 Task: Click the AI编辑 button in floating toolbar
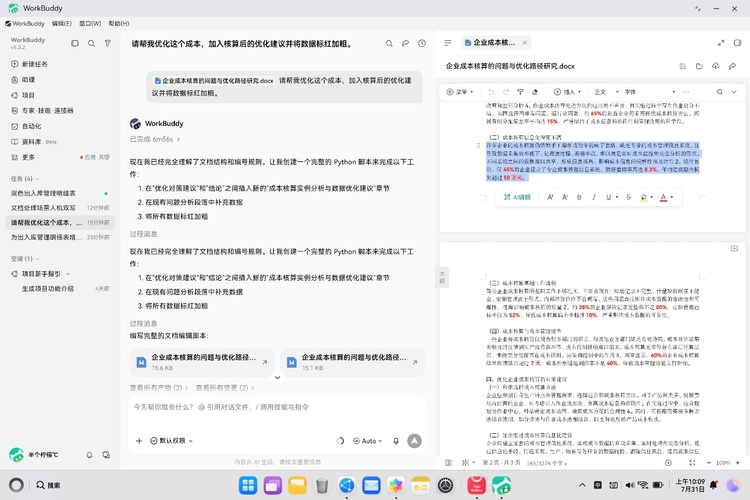(517, 197)
